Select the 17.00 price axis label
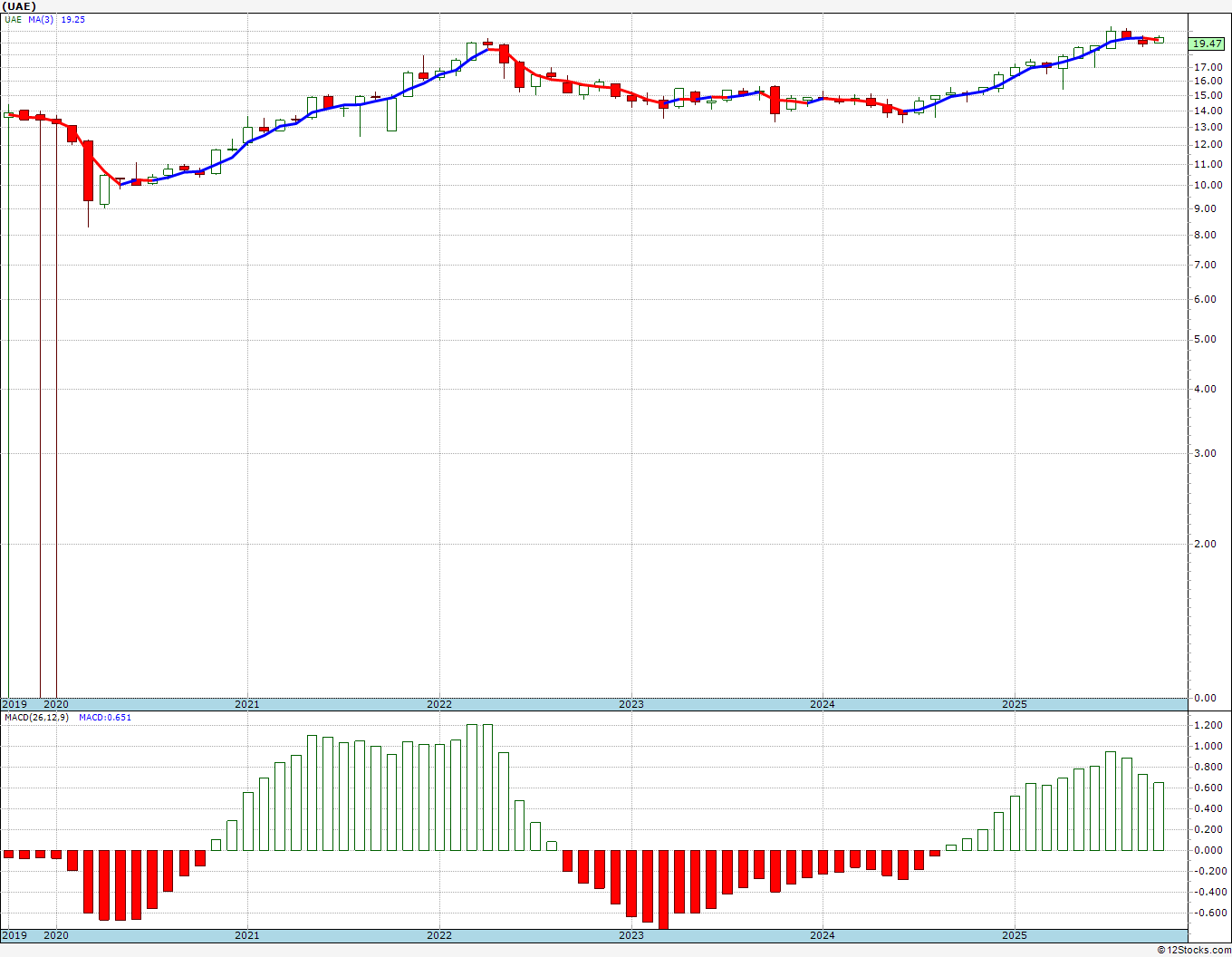This screenshot has width=1232, height=957. coord(1208,67)
